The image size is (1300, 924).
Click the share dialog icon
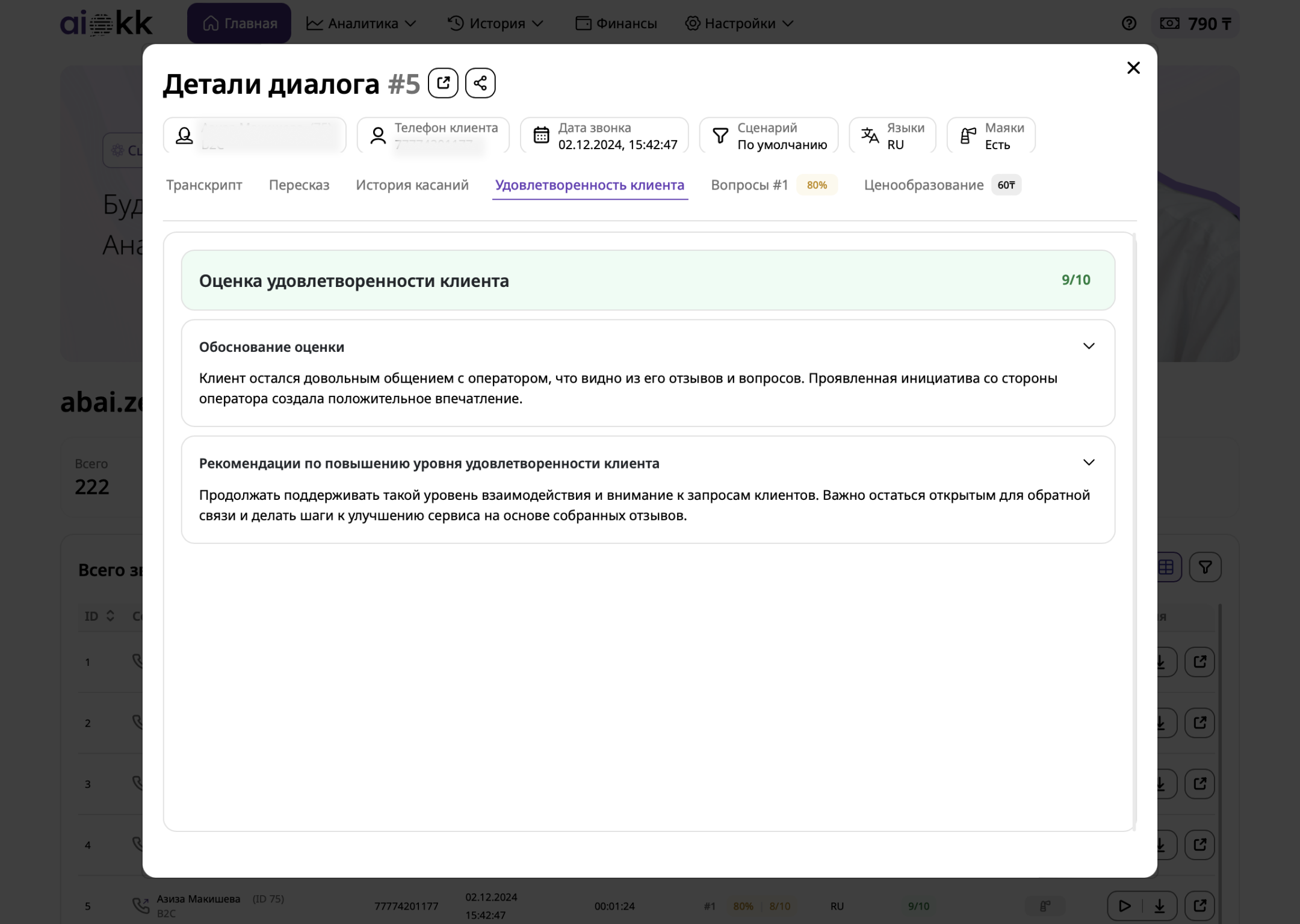tap(480, 83)
